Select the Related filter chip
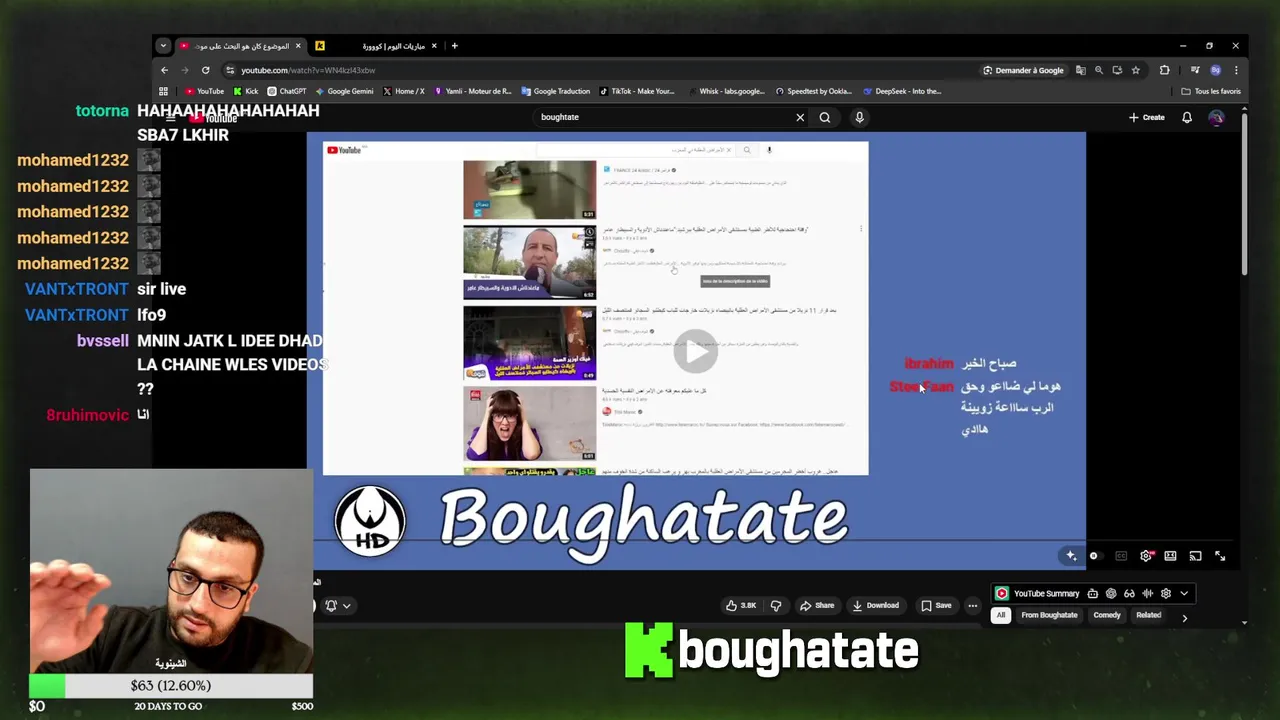Screen dimensions: 1280x720 (1148, 615)
